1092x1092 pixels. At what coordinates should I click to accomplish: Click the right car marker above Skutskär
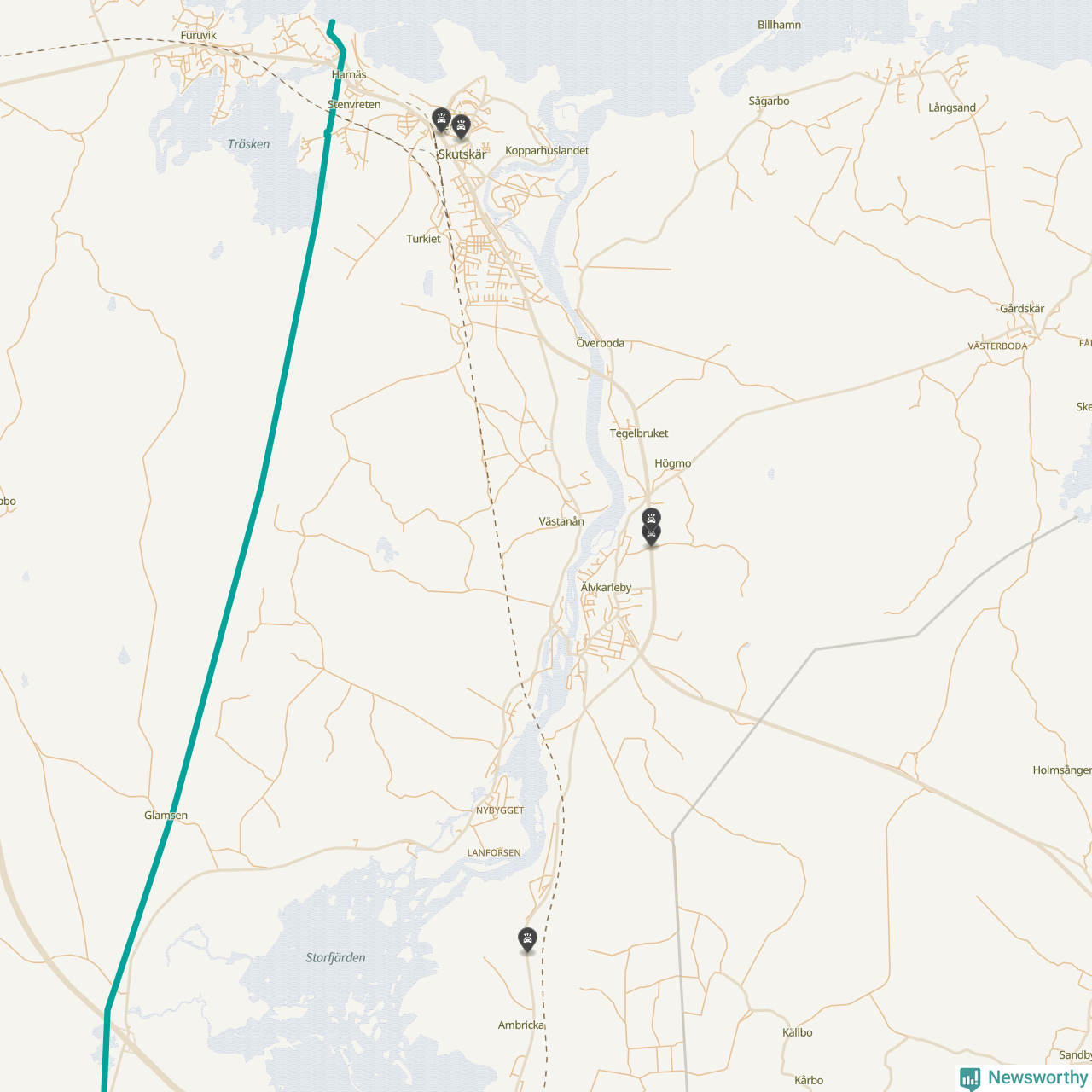click(x=461, y=126)
